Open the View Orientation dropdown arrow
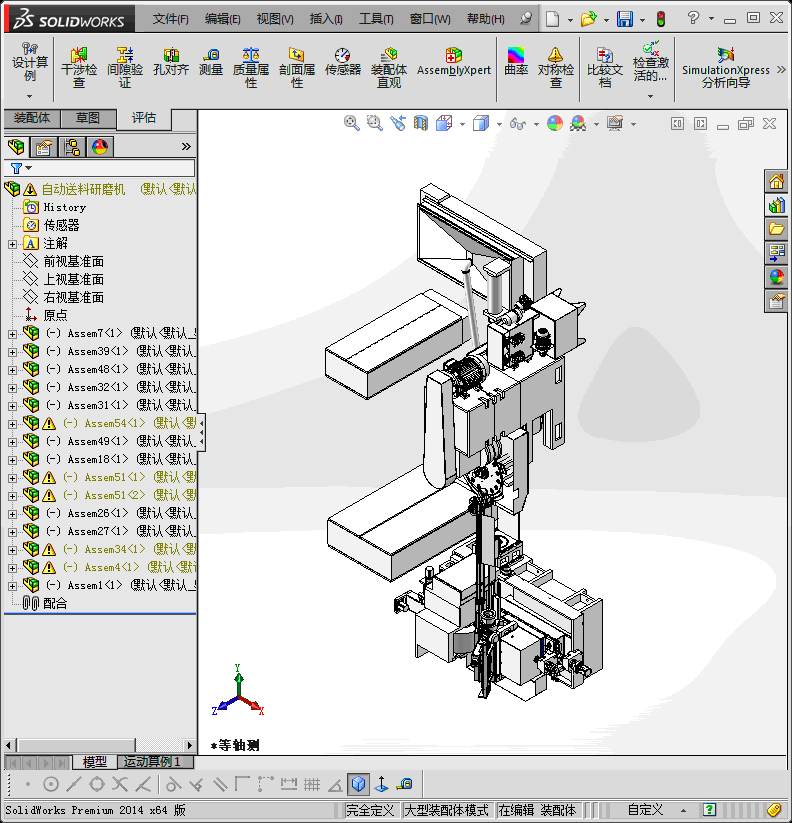The image size is (792, 823). [x=462, y=124]
